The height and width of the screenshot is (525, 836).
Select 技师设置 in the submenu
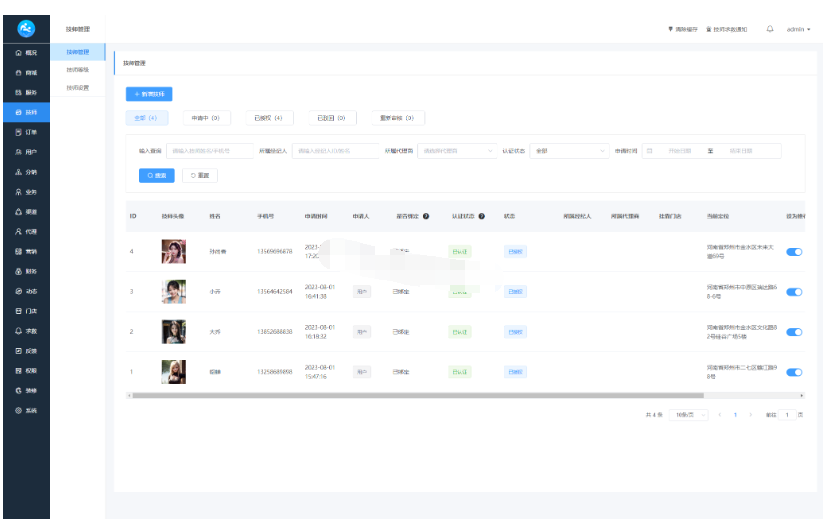[x=78, y=88]
